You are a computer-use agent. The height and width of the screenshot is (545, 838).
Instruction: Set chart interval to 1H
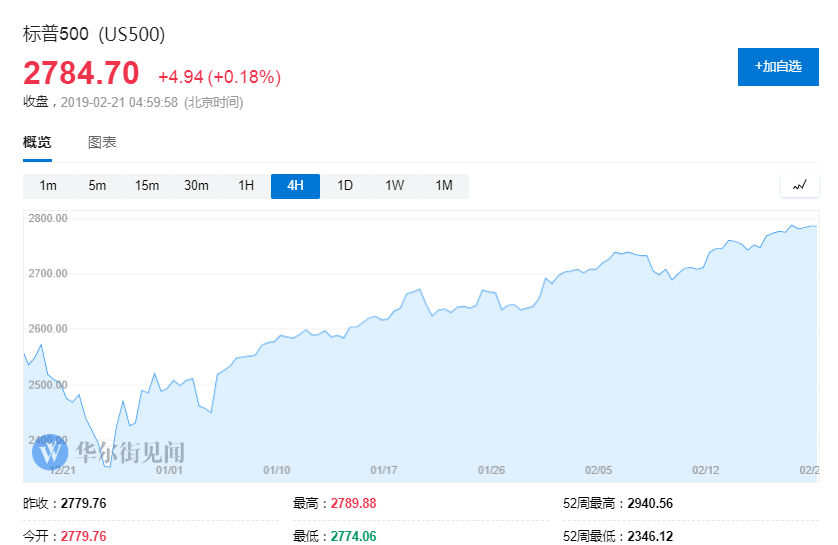click(x=246, y=186)
